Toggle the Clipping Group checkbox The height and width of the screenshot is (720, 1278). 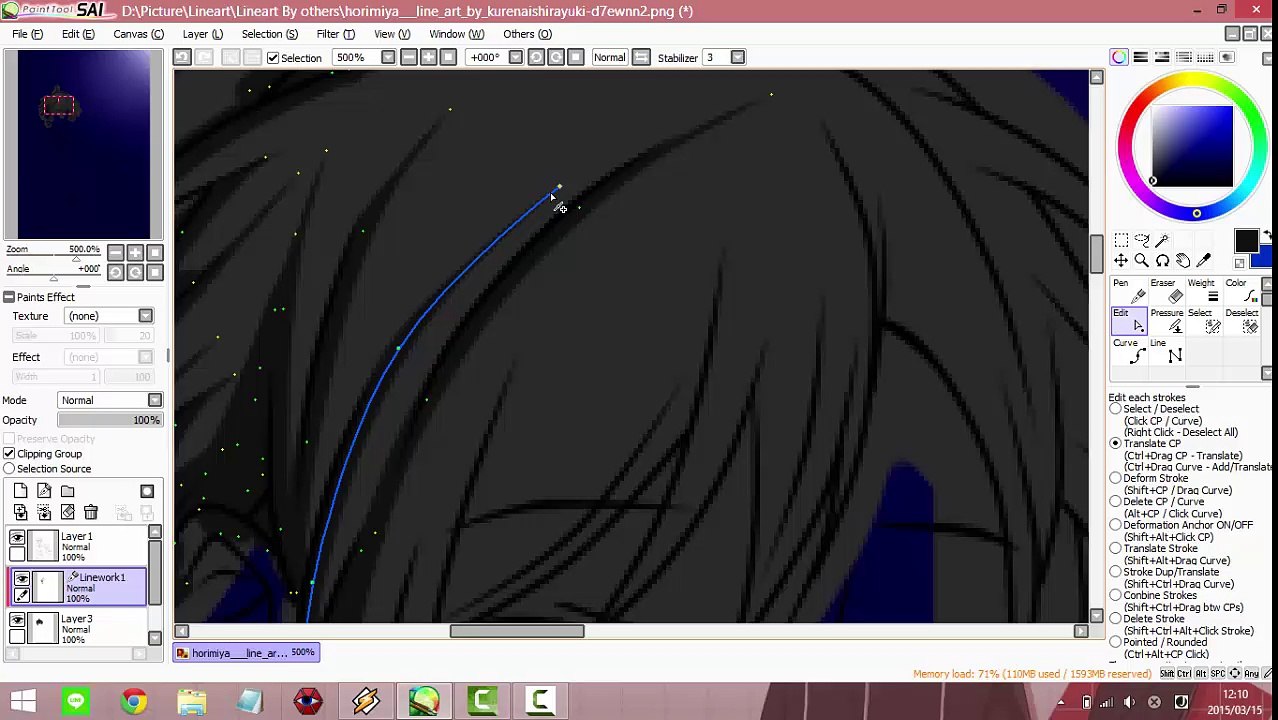click(x=9, y=454)
